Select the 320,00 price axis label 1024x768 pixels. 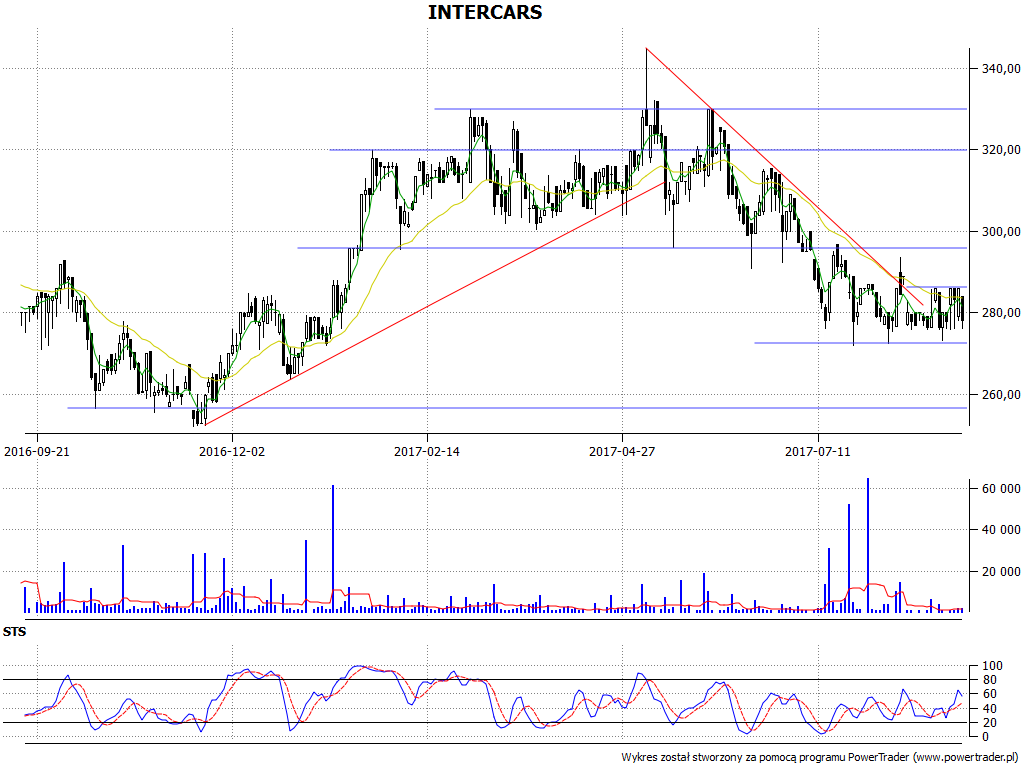[x=1002, y=150]
